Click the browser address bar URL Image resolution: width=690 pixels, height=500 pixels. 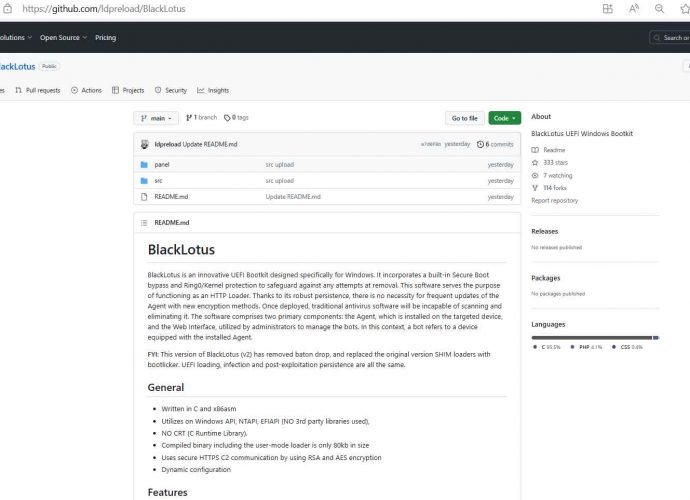point(104,8)
